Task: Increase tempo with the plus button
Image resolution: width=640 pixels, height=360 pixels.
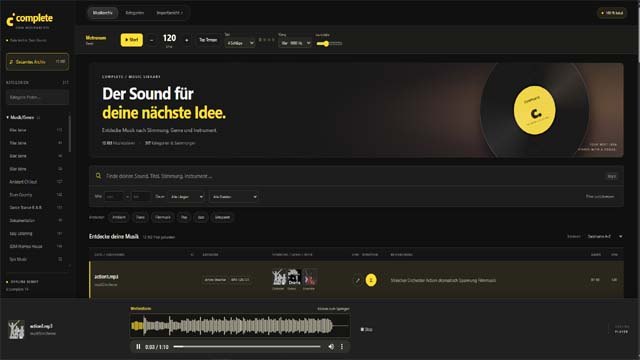Action: 187,40
